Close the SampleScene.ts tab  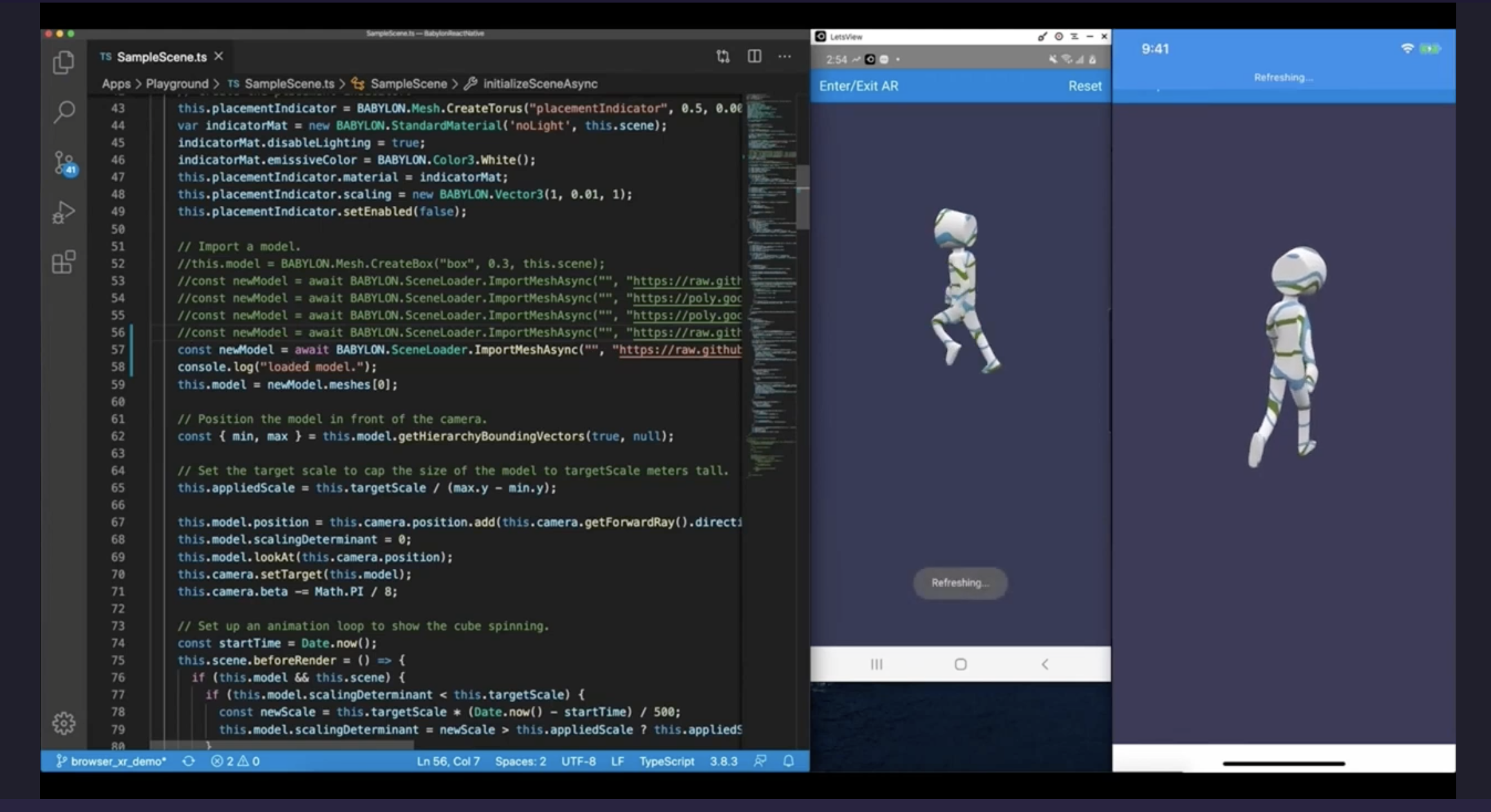[219, 57]
